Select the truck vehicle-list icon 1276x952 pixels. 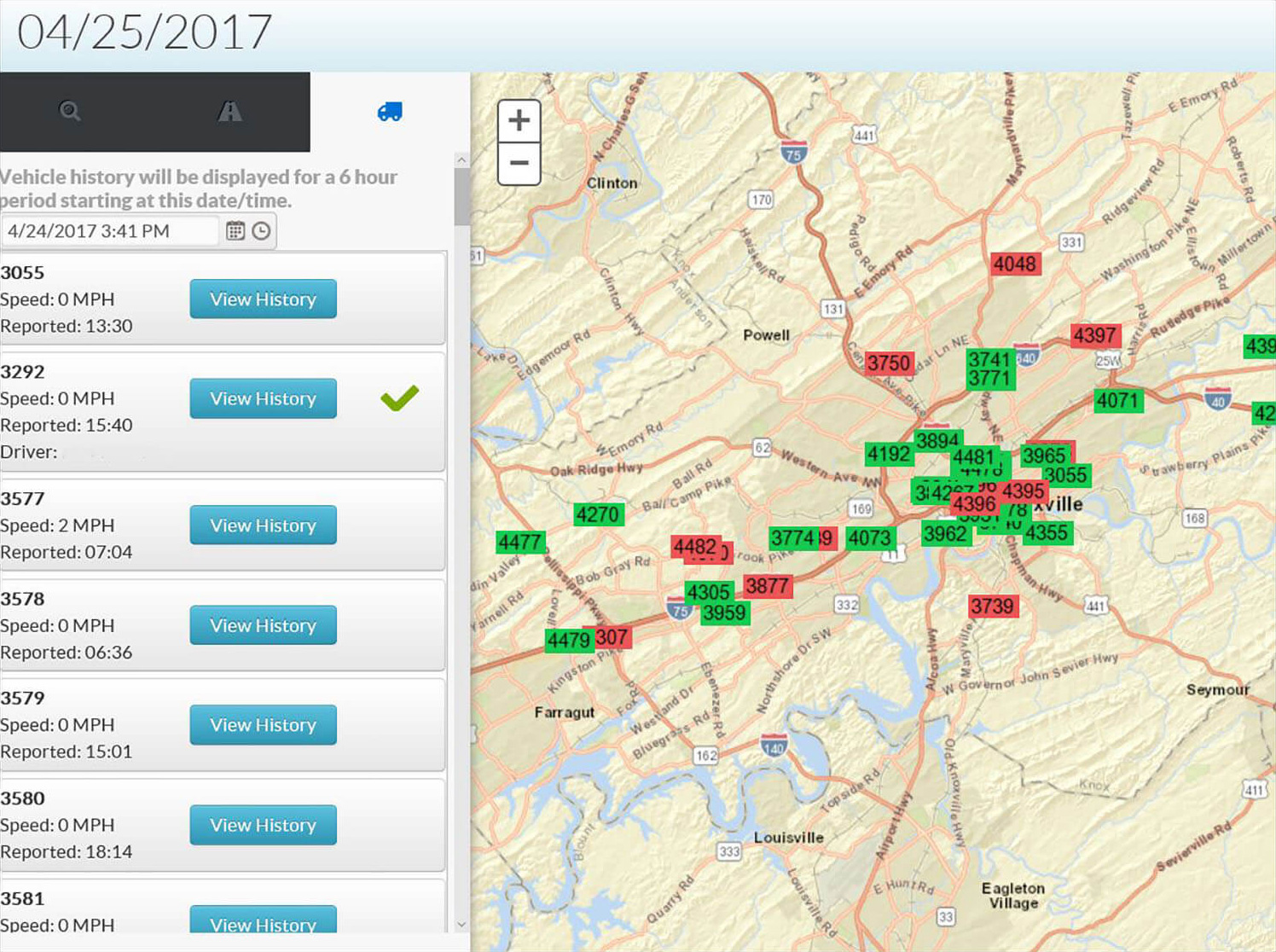pyautogui.click(x=390, y=111)
